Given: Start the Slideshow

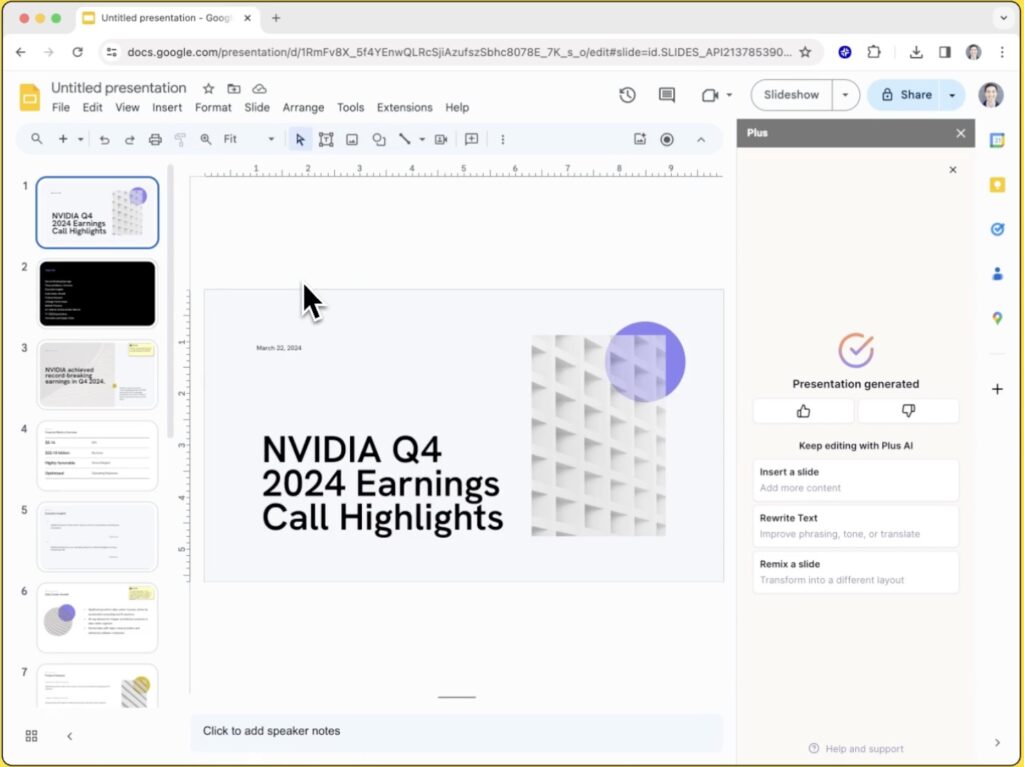Looking at the screenshot, I should (792, 95).
